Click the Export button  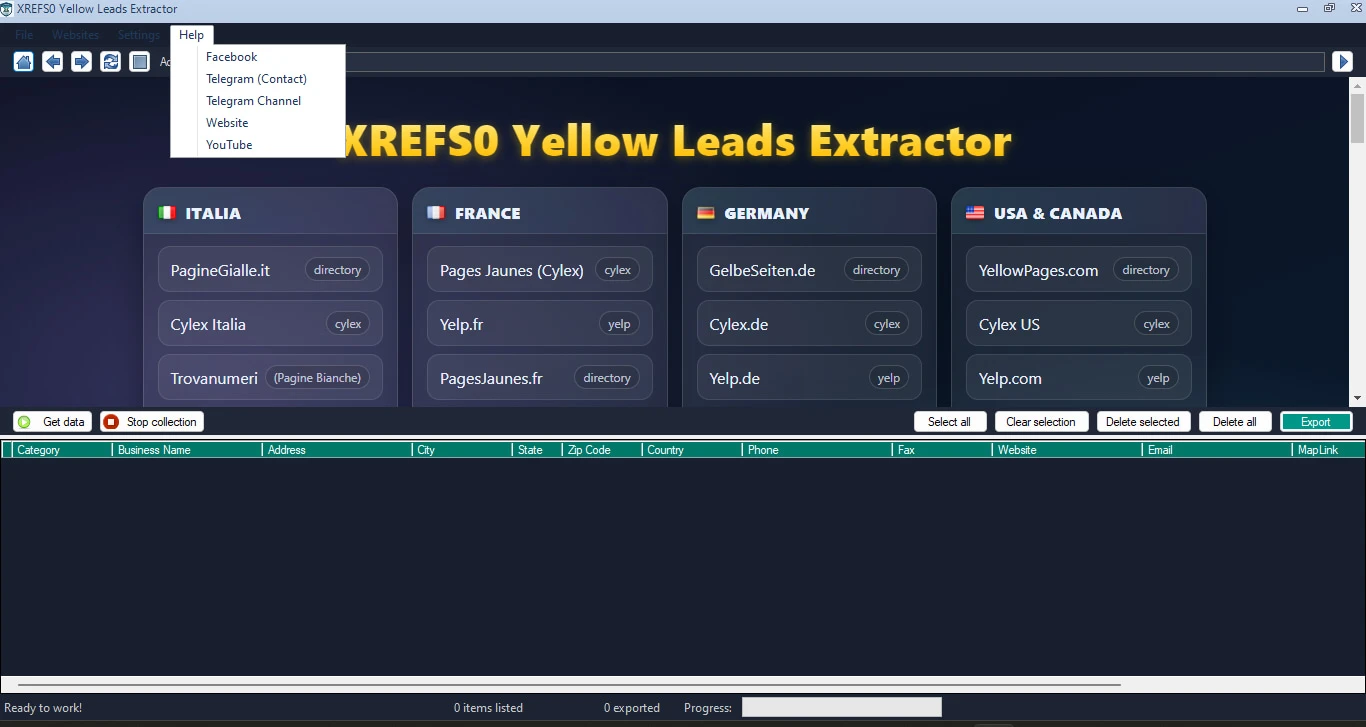click(1316, 422)
